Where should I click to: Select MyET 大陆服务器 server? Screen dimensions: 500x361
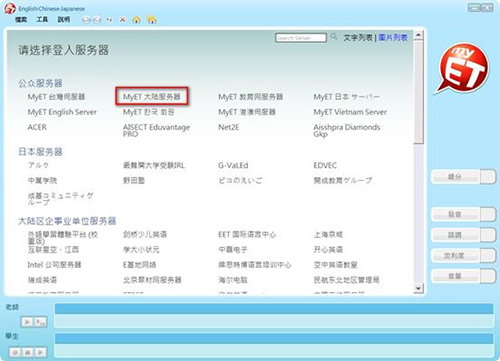(152, 97)
